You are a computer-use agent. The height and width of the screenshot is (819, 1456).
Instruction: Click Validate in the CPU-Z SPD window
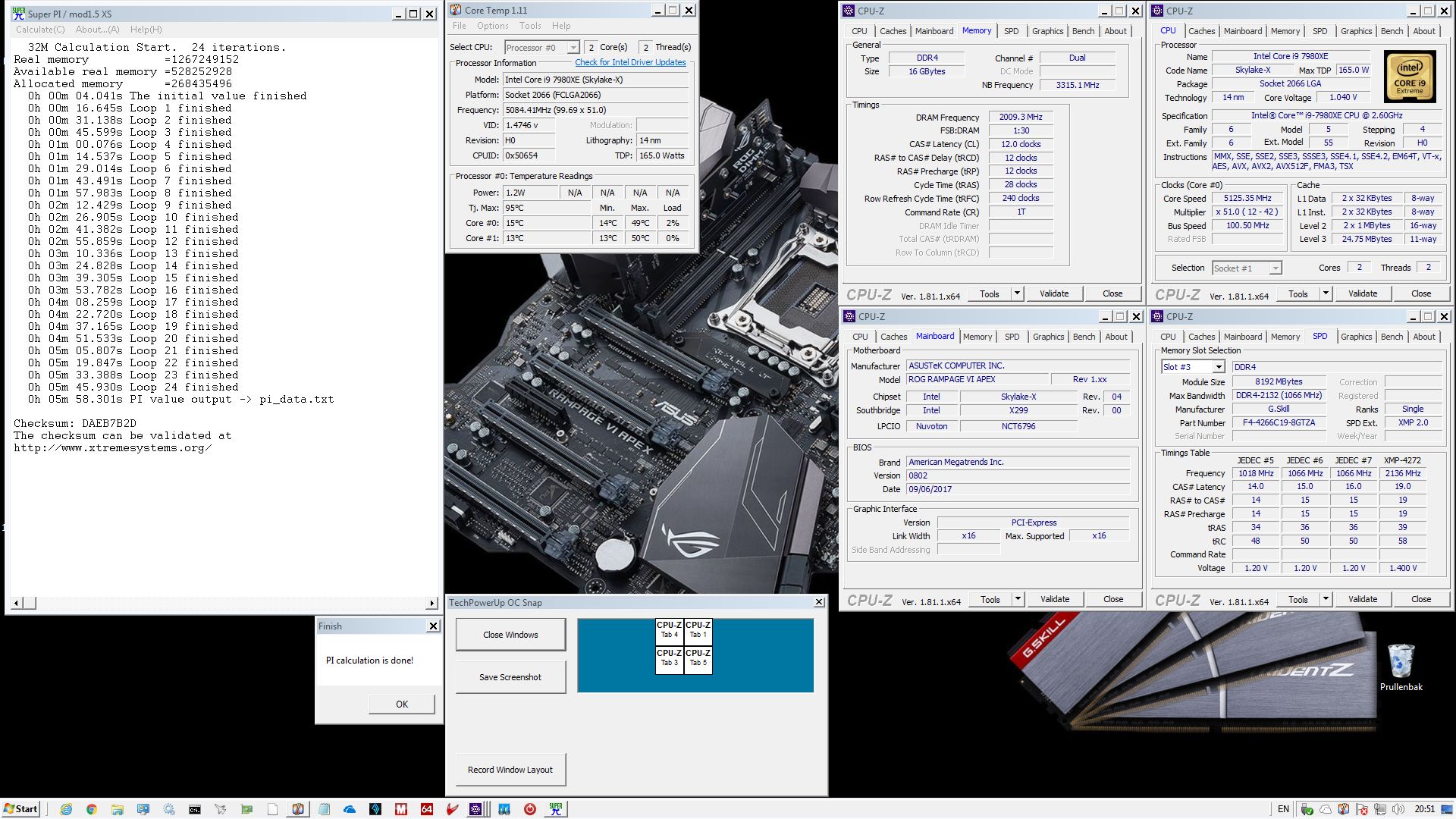(1363, 599)
